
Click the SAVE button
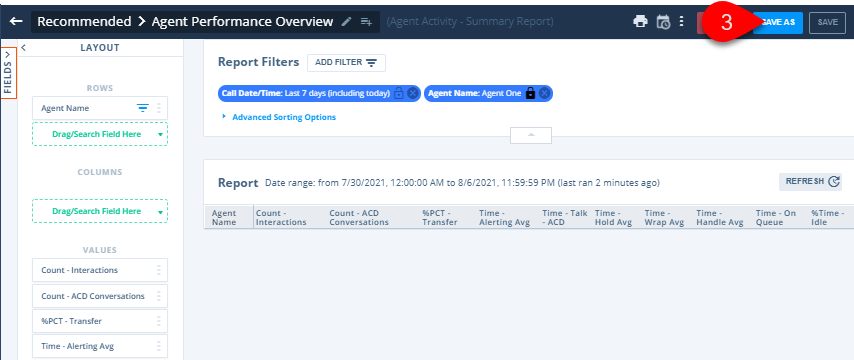(x=827, y=22)
